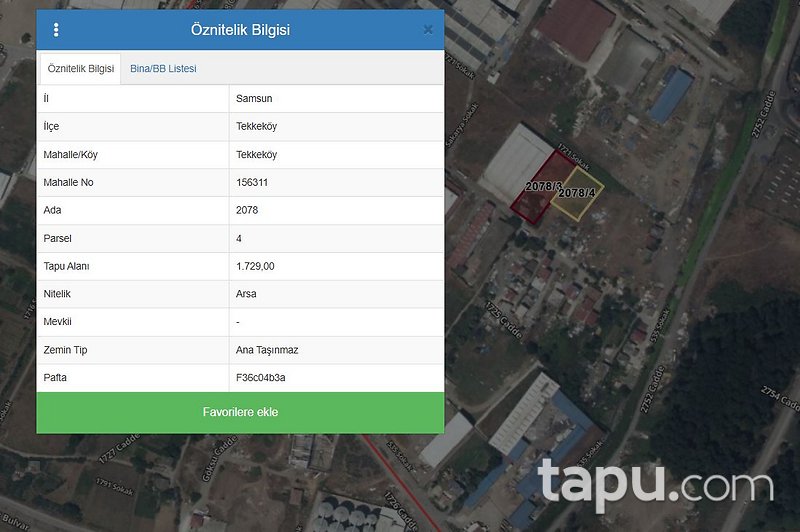The image size is (800, 532).
Task: Select the Öznitelik Bilgisi tab
Action: [x=80, y=69]
